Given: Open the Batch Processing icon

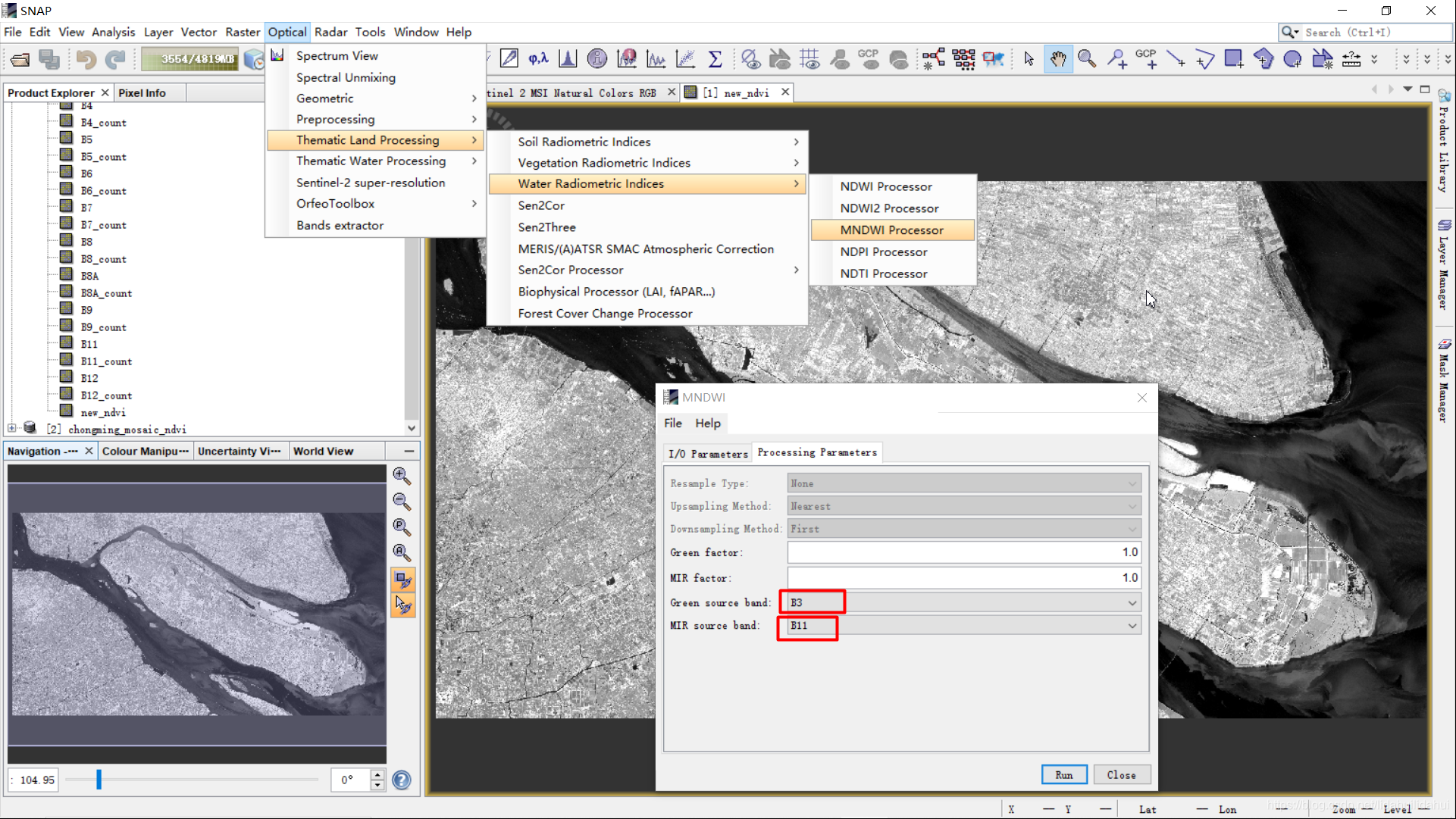Looking at the screenshot, I should [x=964, y=59].
